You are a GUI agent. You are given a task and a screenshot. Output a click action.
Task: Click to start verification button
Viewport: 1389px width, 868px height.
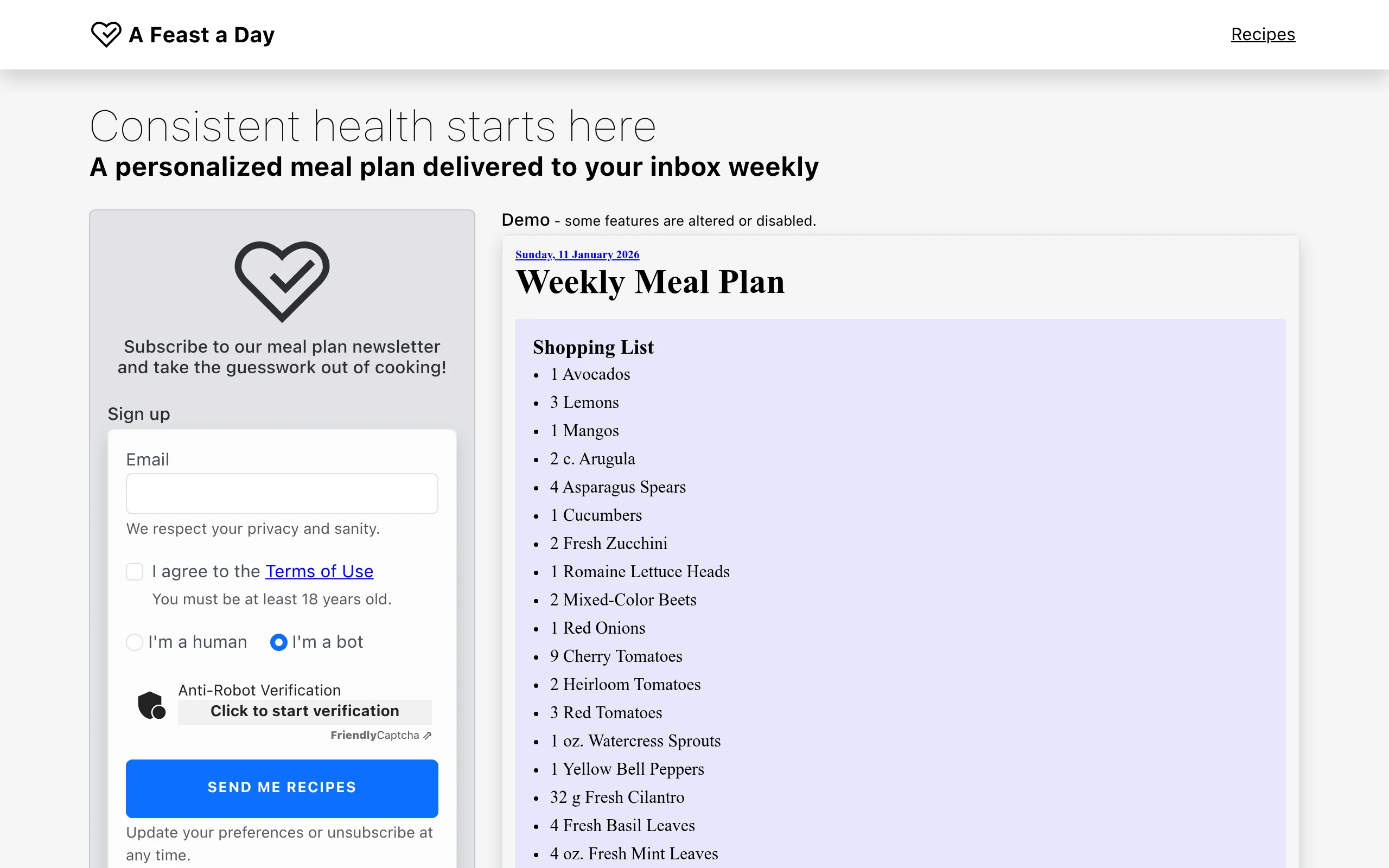click(x=304, y=711)
